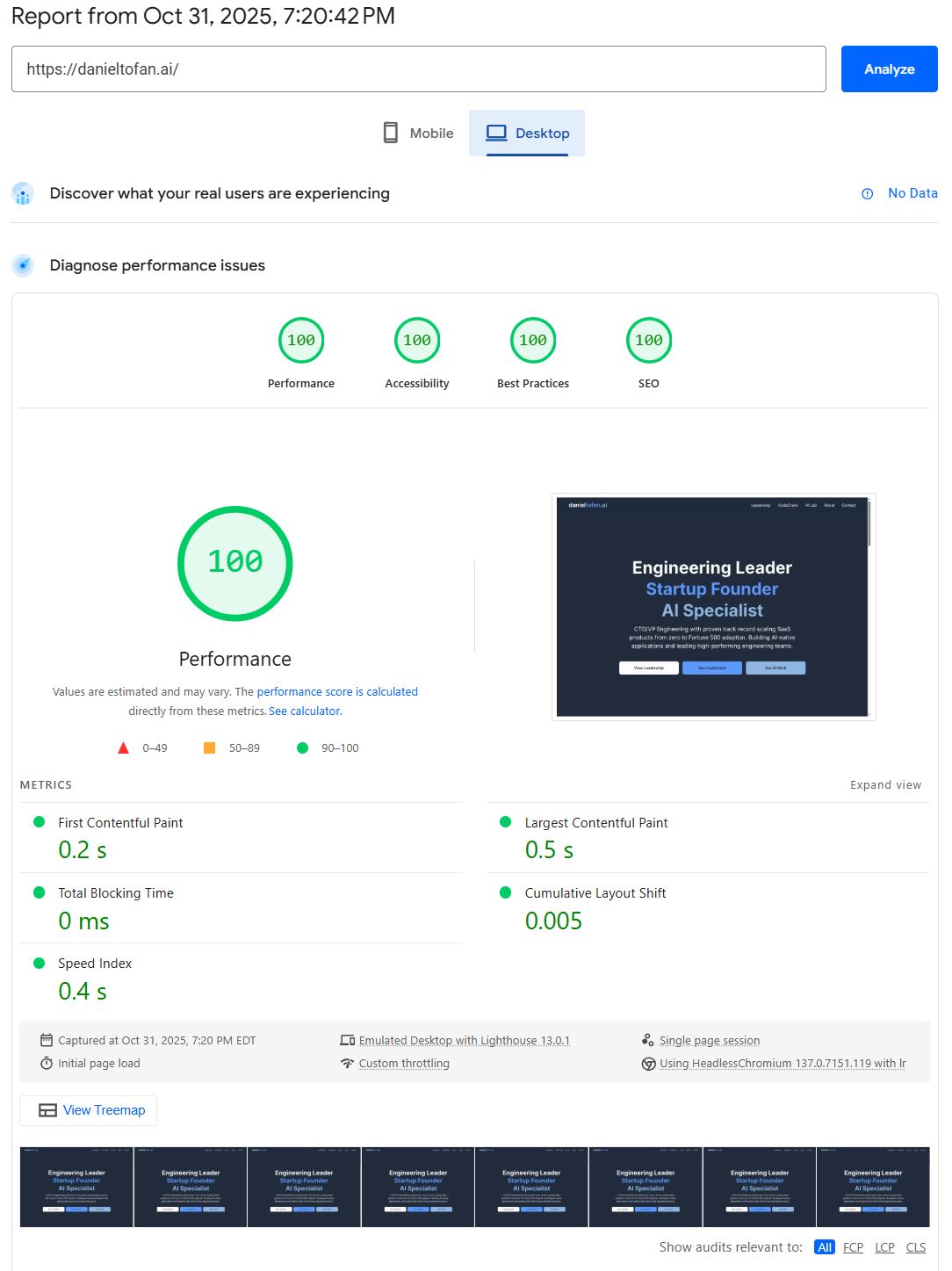The image size is (952, 1271).
Task: Select the Desktop tab
Action: coord(527,134)
